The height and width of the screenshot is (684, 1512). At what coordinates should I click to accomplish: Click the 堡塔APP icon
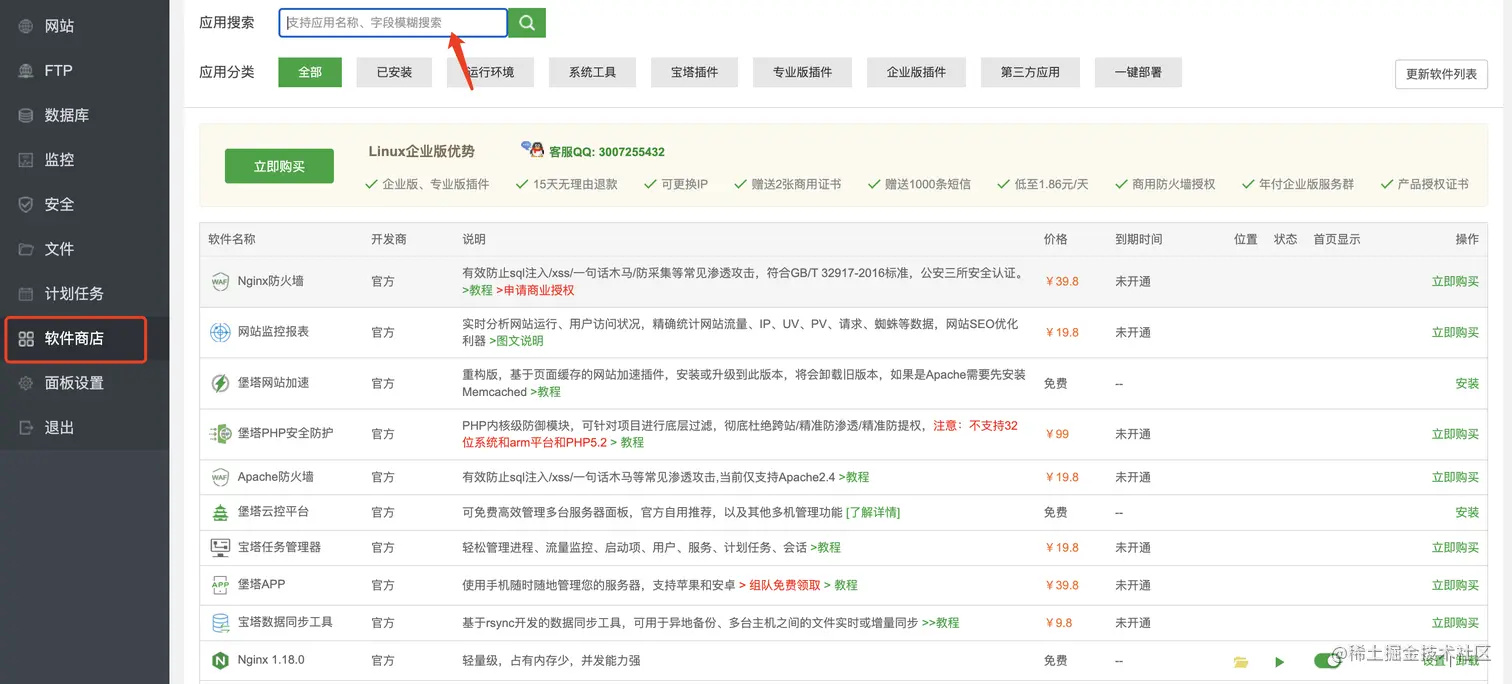pos(220,585)
